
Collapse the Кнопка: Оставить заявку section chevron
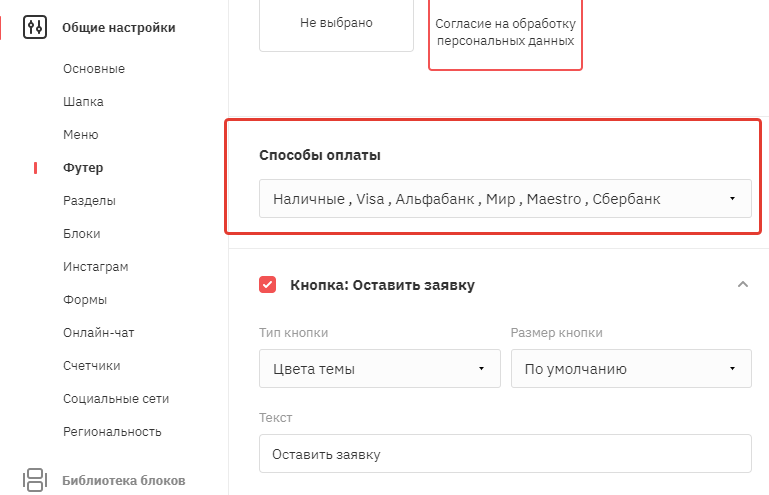pos(743,285)
